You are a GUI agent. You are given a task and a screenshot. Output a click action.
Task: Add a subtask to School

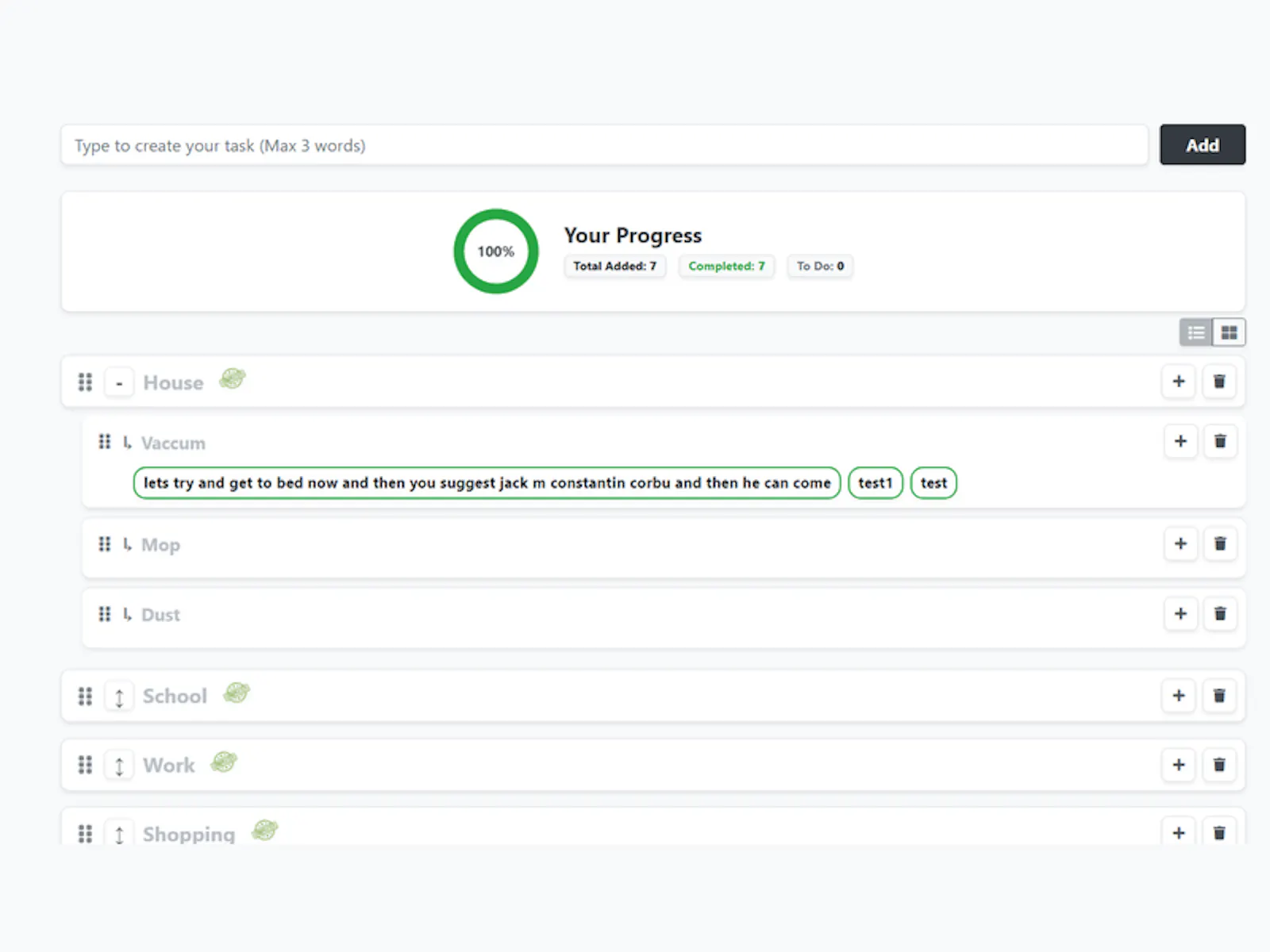1179,696
